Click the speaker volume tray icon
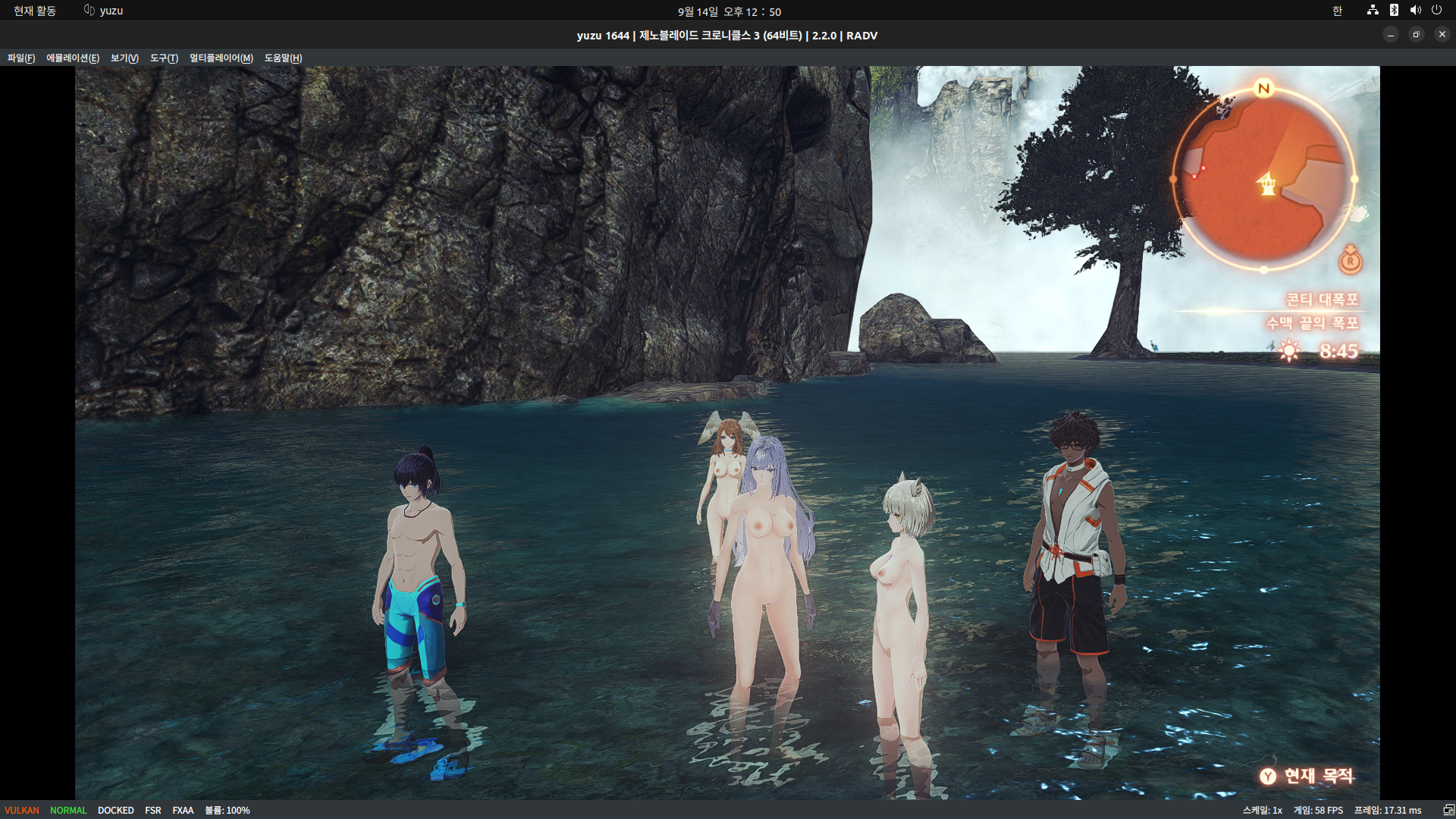Image resolution: width=1456 pixels, height=819 pixels. [1415, 11]
